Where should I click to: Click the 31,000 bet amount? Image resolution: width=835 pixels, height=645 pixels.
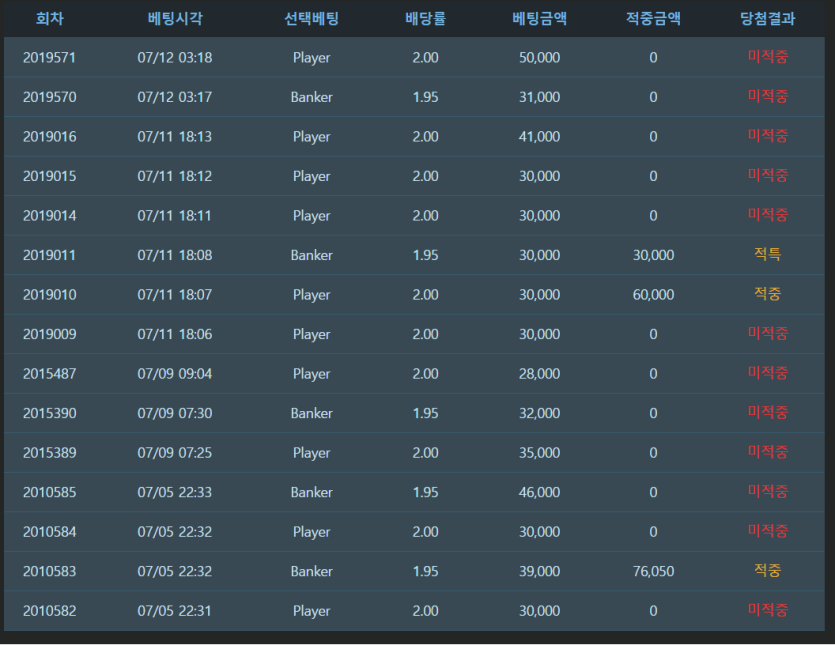click(539, 97)
